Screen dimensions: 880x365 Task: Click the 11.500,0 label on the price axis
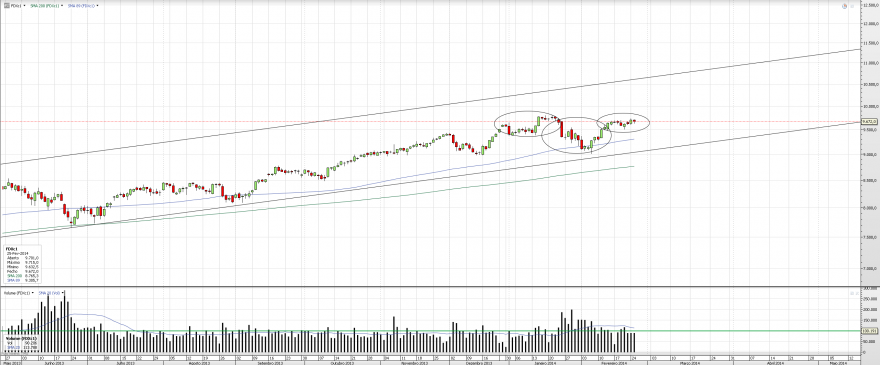871,43
